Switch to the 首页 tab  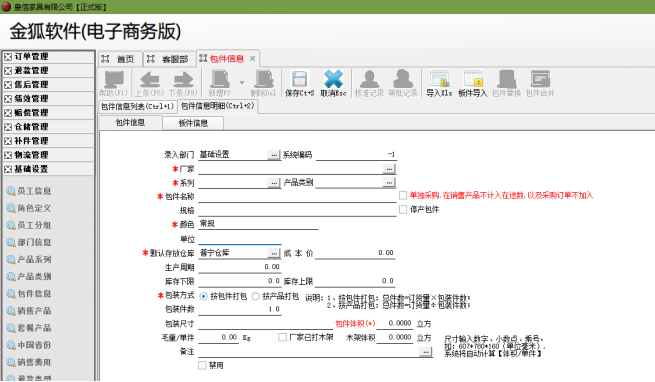pos(120,59)
